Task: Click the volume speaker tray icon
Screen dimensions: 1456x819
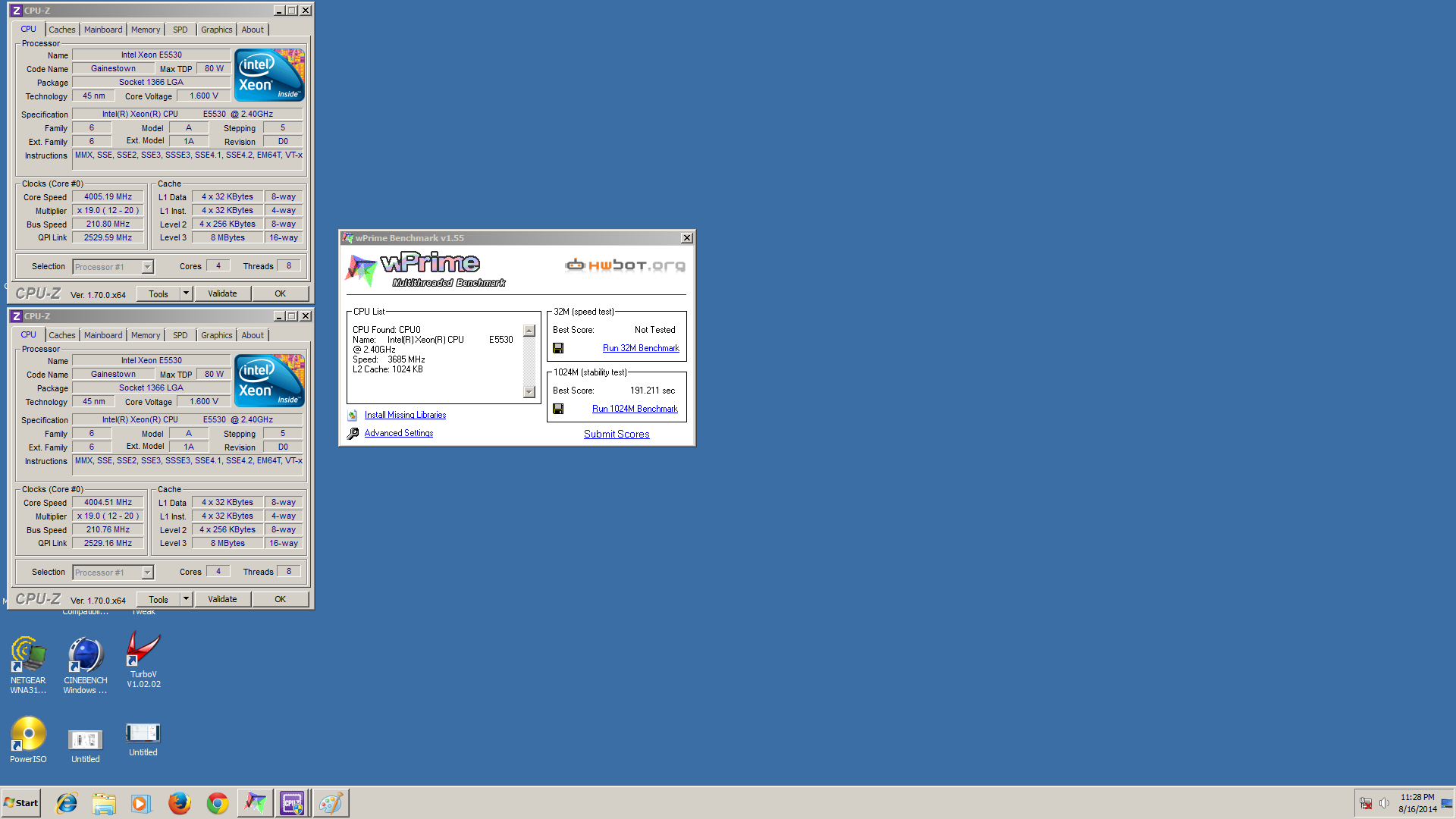Action: point(1384,803)
